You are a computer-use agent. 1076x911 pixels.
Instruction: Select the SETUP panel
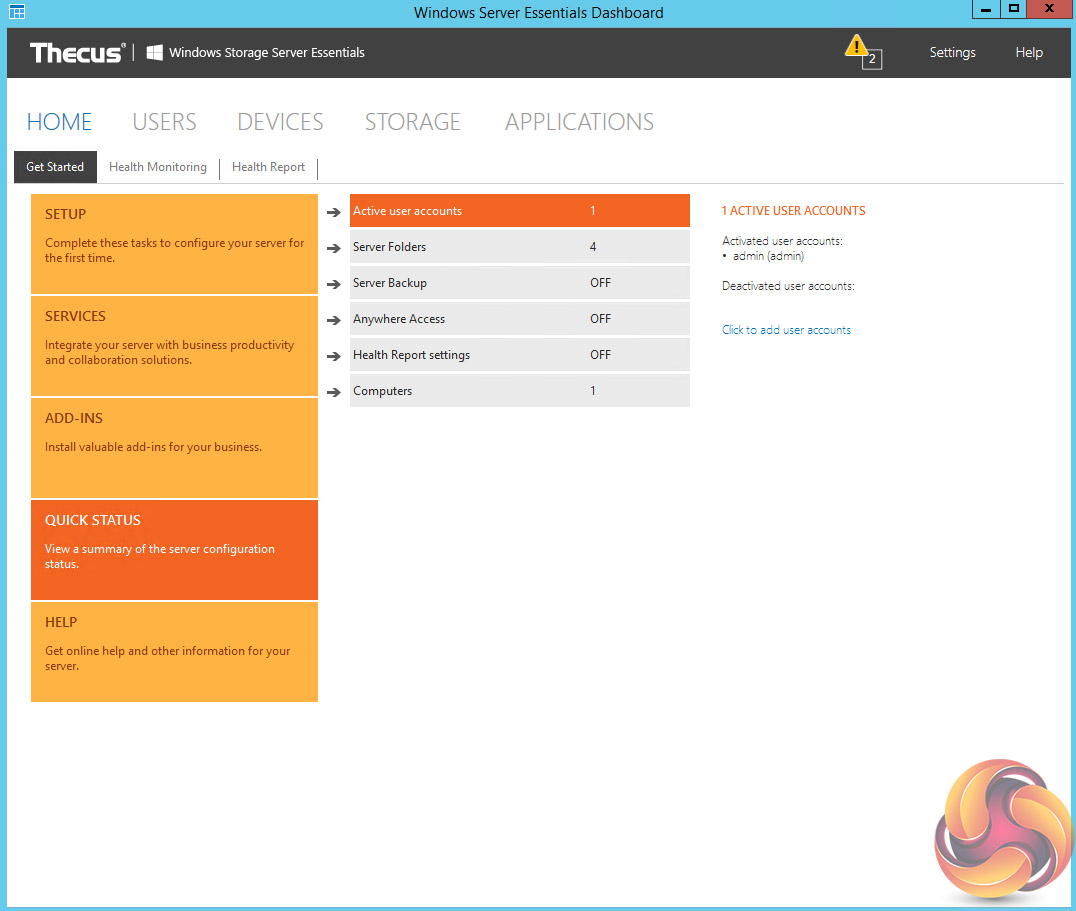click(x=174, y=244)
